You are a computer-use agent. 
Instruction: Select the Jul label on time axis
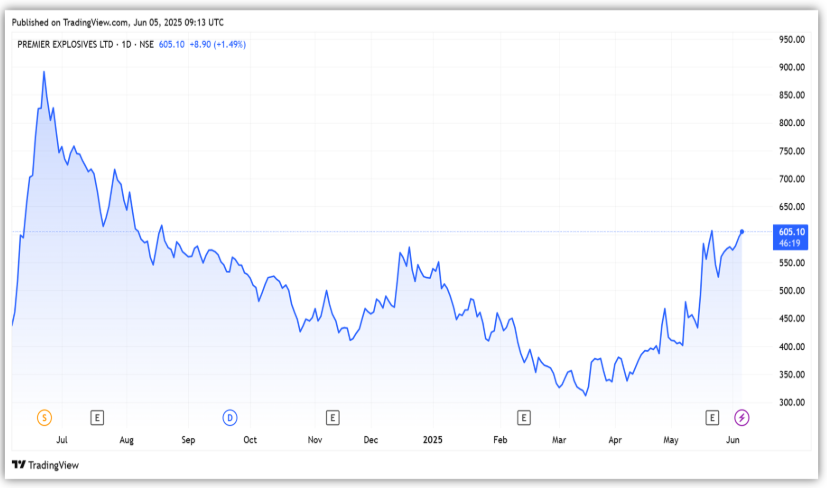point(62,439)
